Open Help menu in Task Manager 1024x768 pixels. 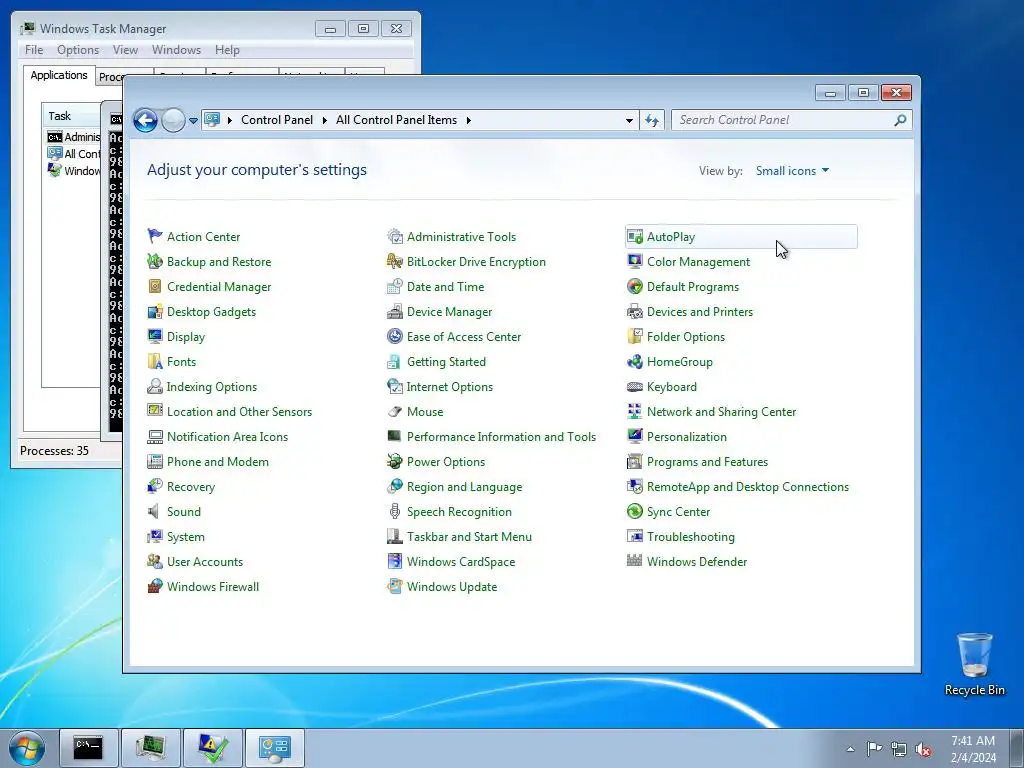coord(227,50)
